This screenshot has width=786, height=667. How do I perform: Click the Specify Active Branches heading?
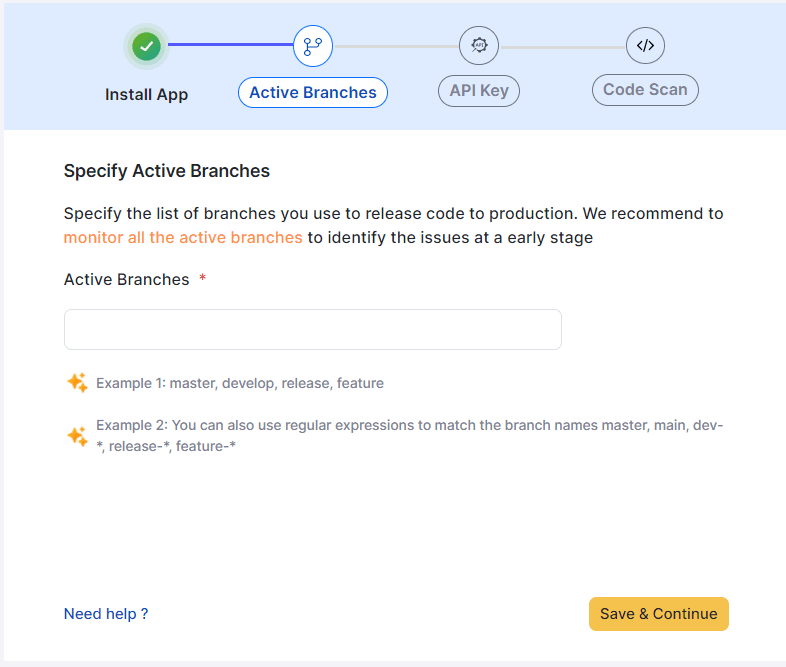point(167,171)
